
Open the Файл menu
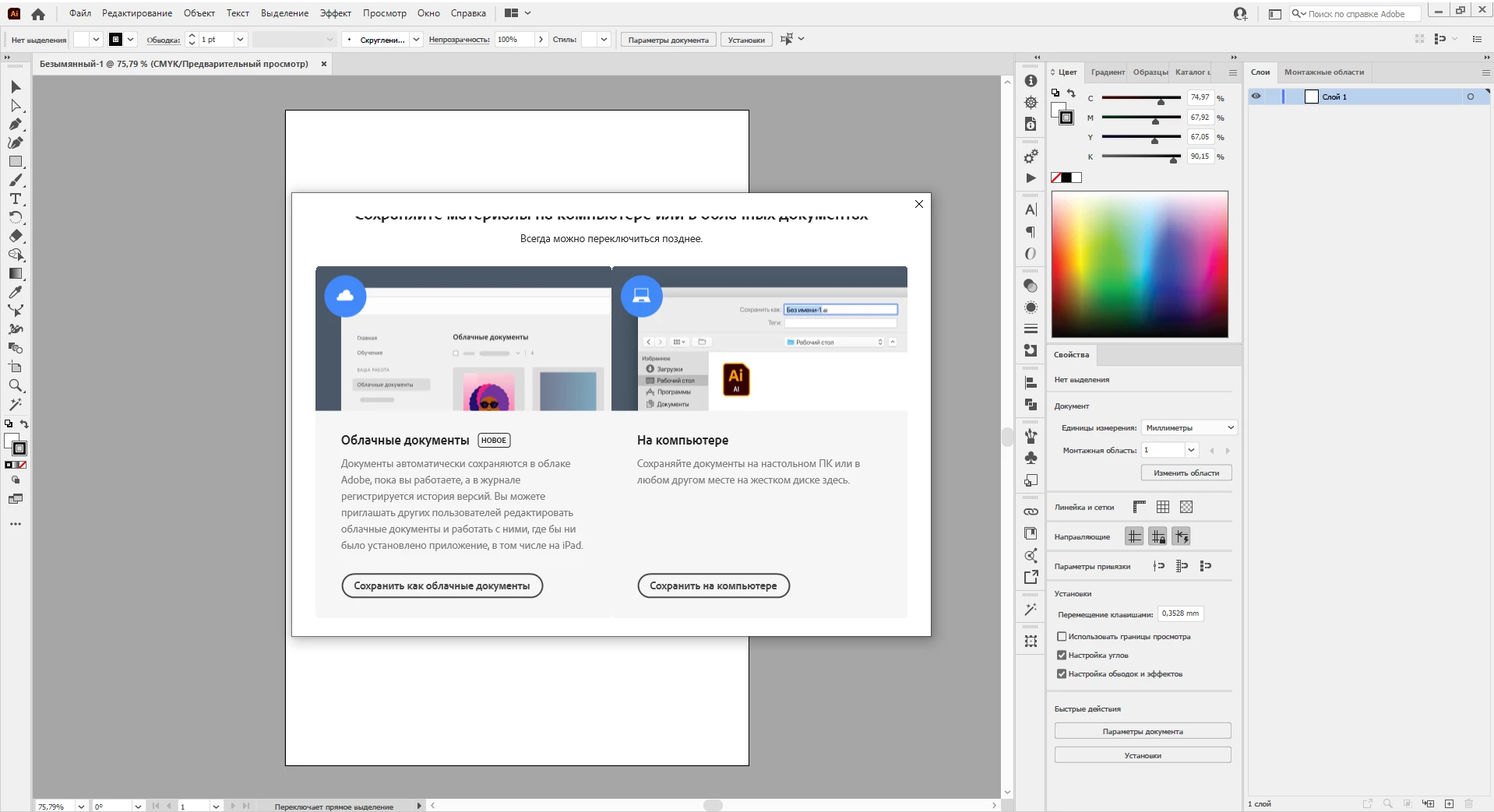click(80, 13)
